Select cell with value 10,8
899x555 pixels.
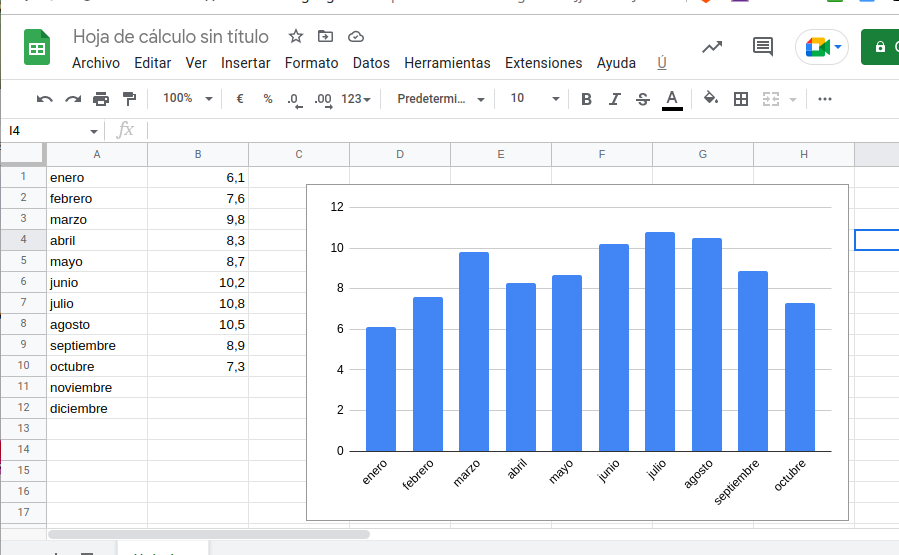pos(198,303)
